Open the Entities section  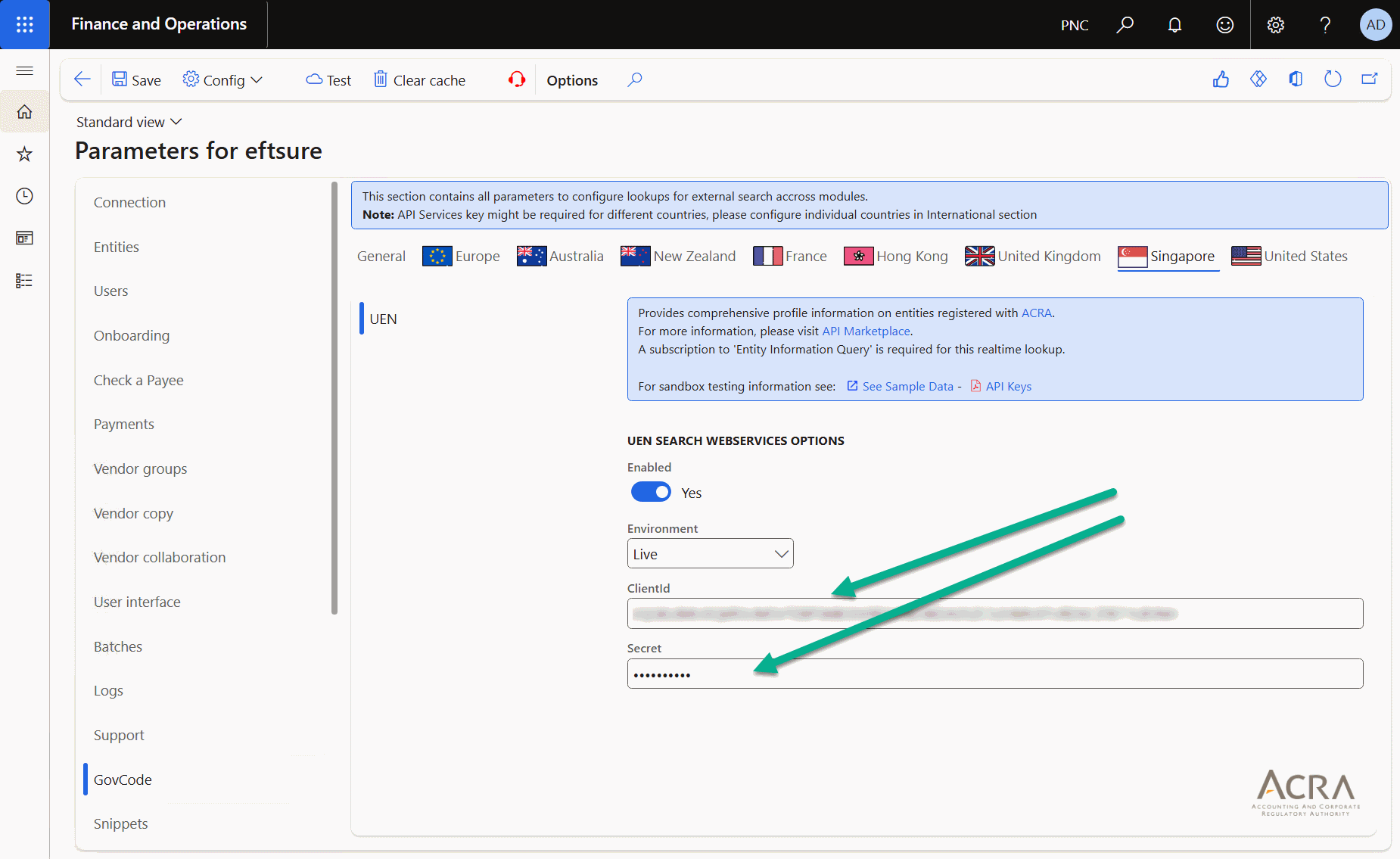117,247
